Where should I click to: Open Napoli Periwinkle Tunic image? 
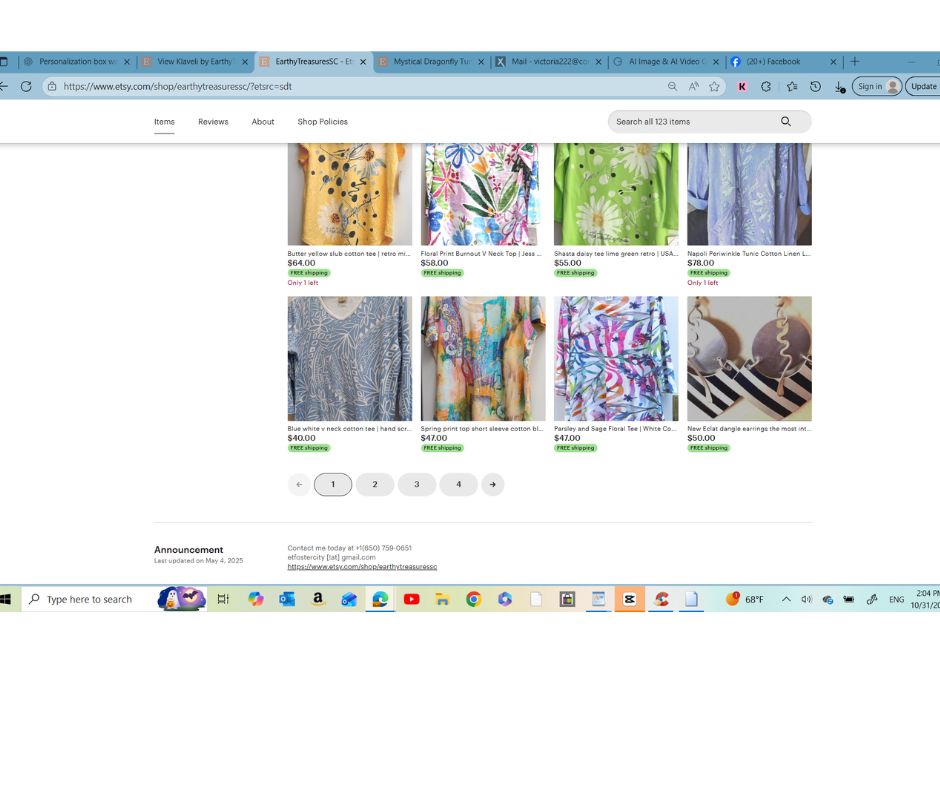click(x=749, y=194)
